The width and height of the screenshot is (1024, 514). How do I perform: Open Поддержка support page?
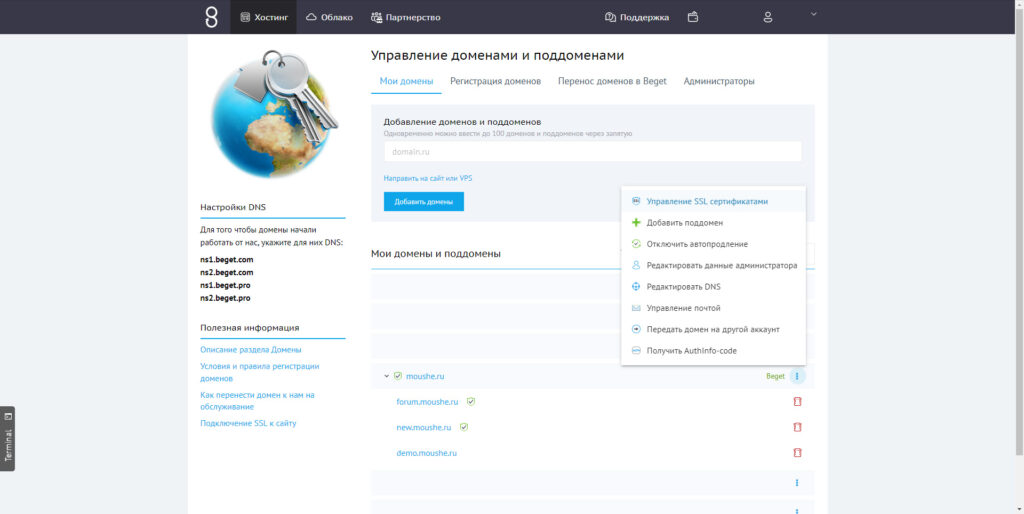637,17
